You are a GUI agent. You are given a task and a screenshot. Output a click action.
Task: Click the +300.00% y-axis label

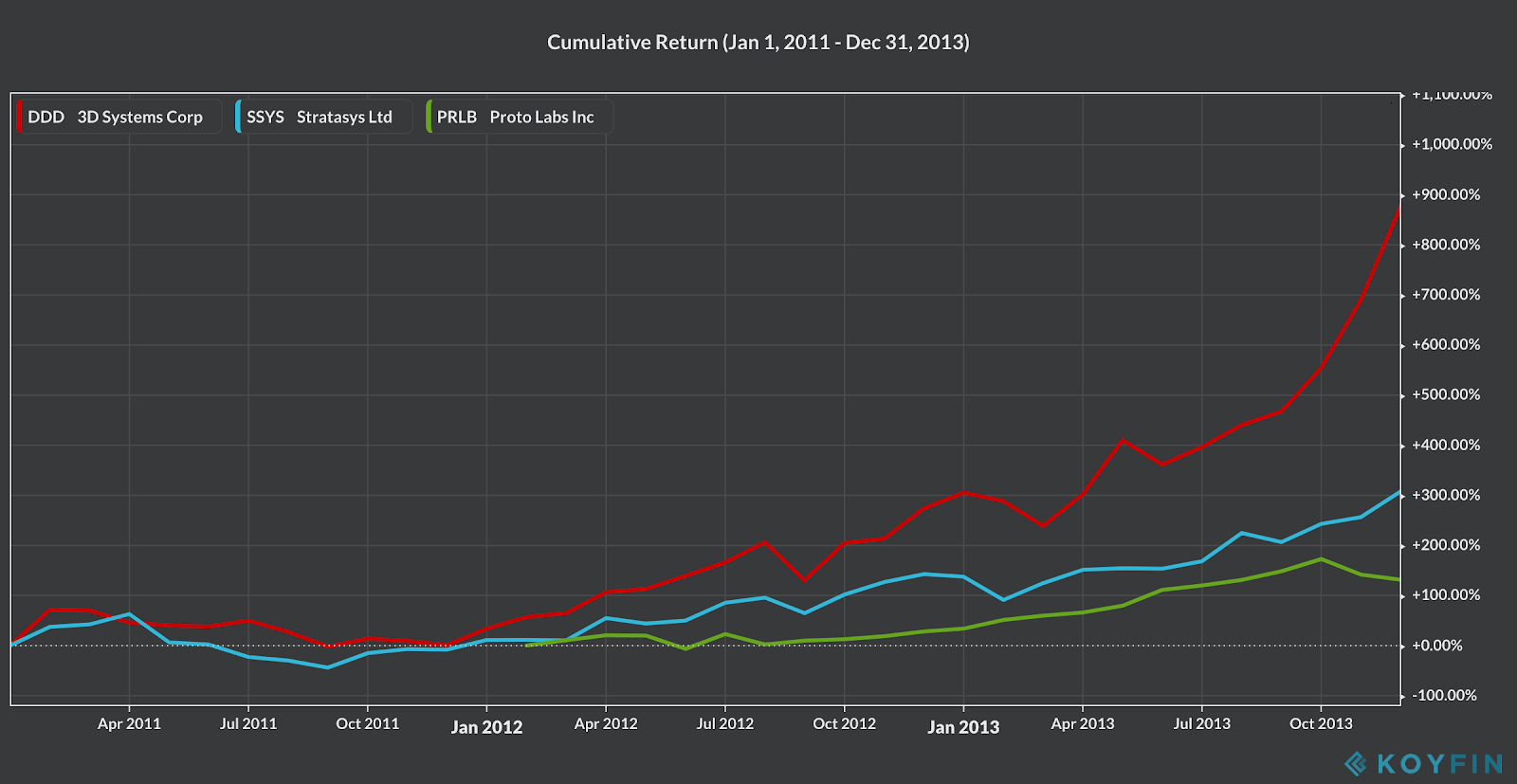point(1446,495)
